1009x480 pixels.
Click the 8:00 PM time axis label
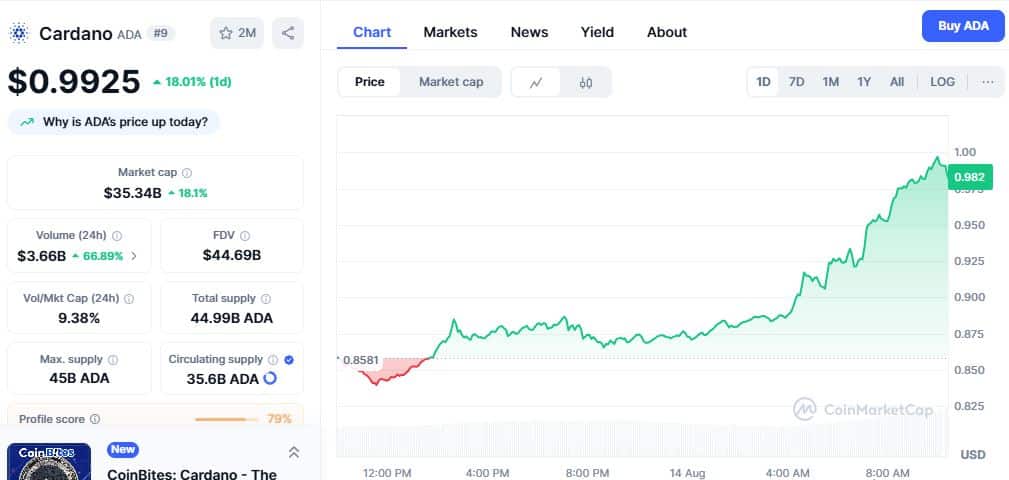(x=587, y=474)
